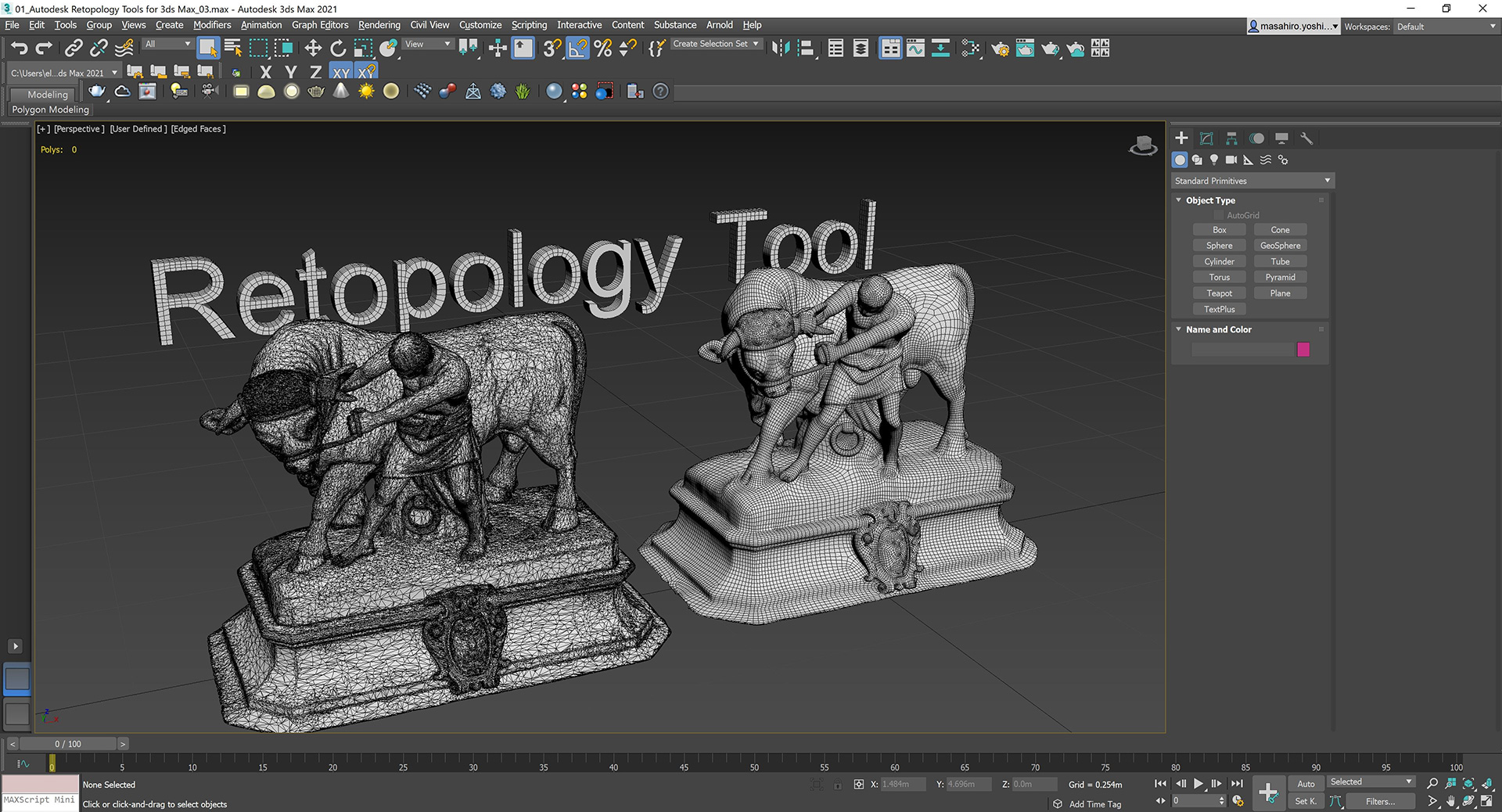Toggle the Angle Snap tool
1502x812 pixels.
coord(577,48)
